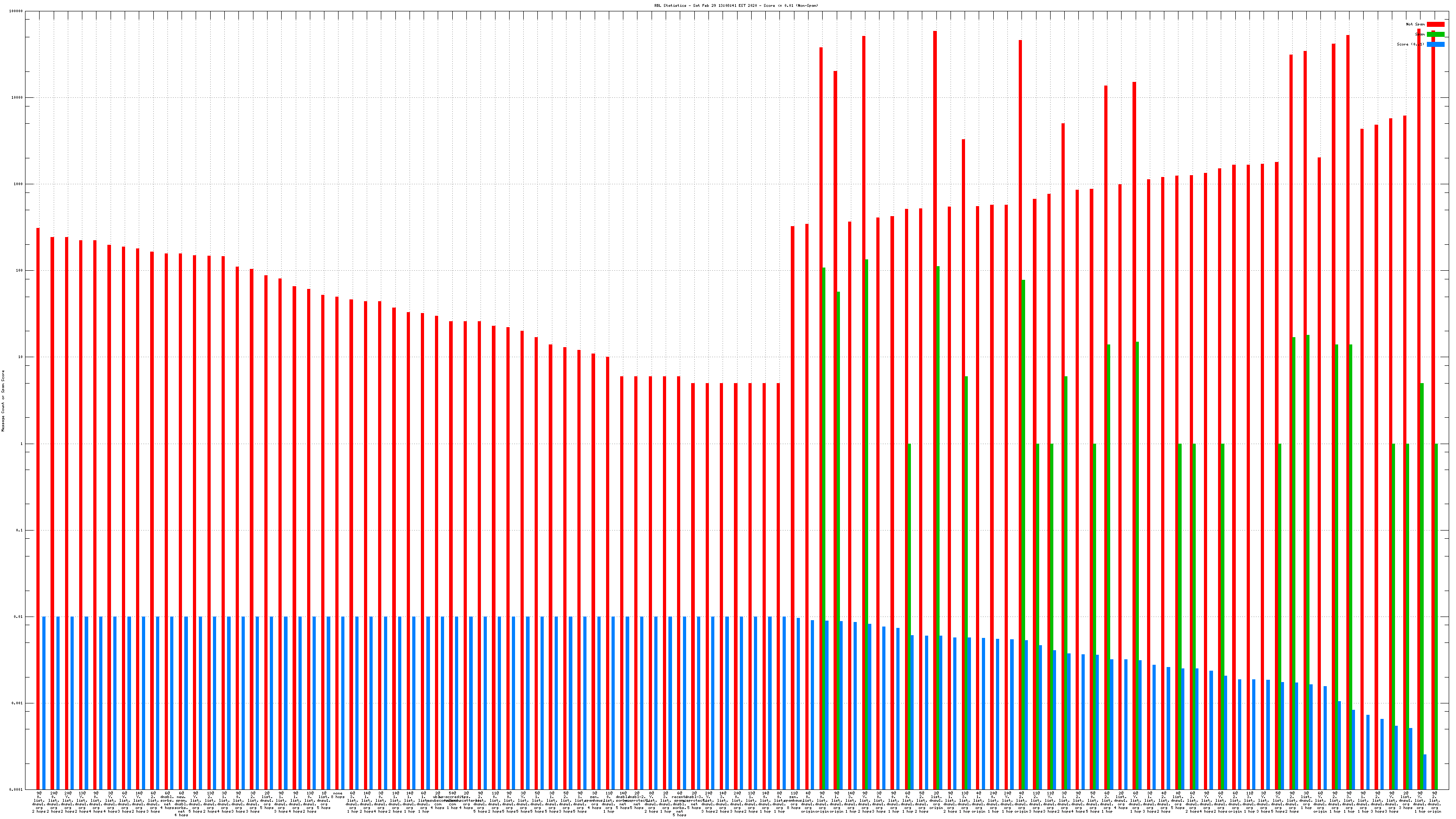Click the 100000 y-axis tick label

pos(16,11)
